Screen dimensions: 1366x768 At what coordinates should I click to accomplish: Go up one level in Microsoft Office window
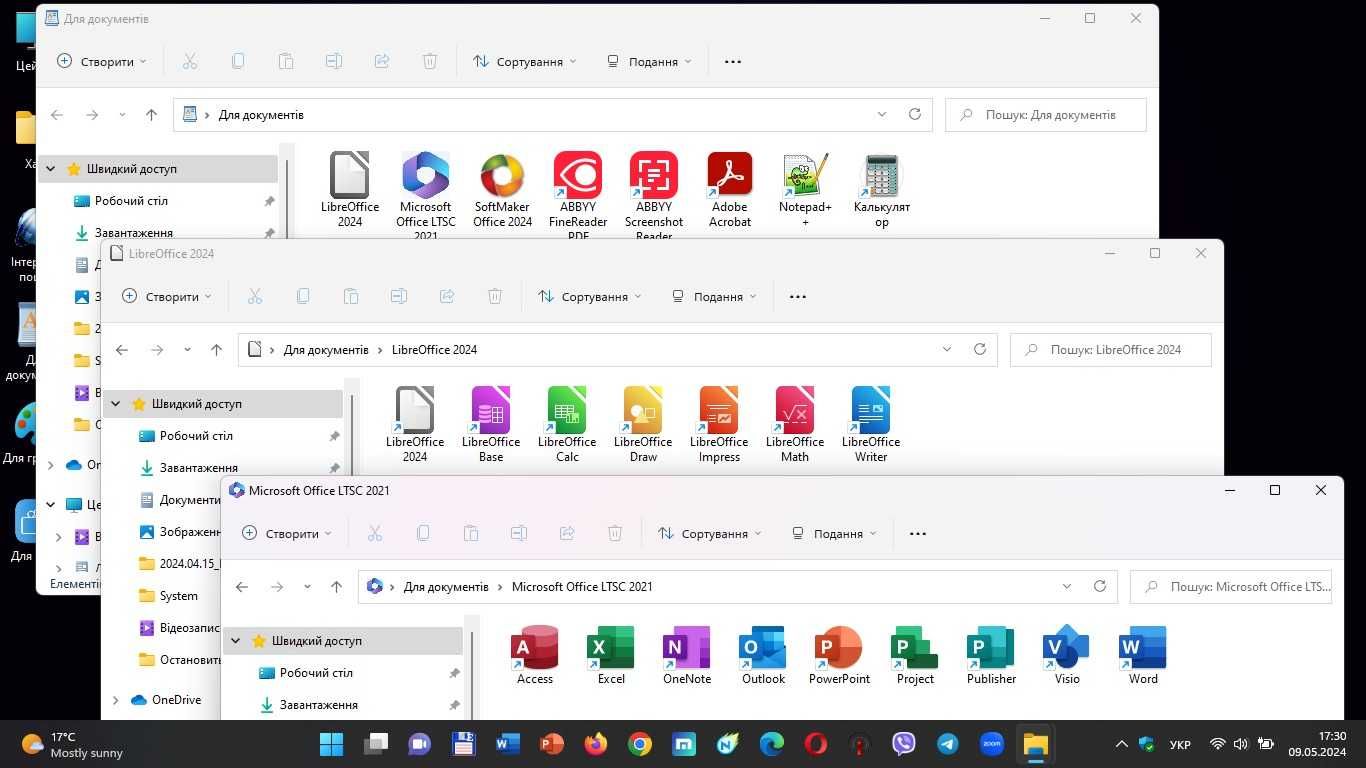pyautogui.click(x=337, y=587)
